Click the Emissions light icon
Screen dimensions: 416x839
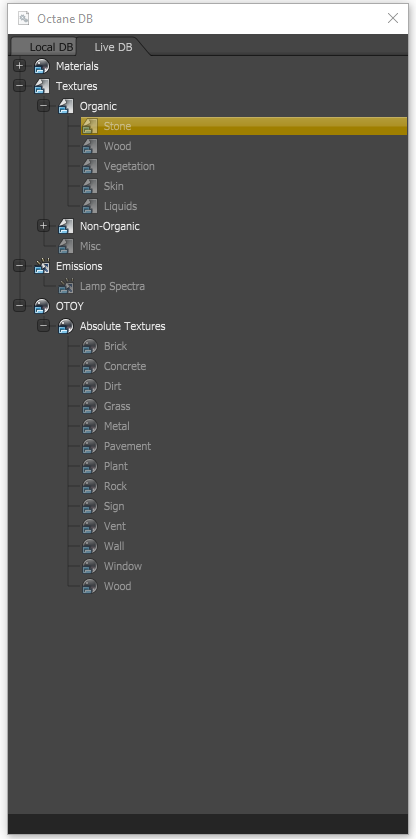click(x=42, y=266)
